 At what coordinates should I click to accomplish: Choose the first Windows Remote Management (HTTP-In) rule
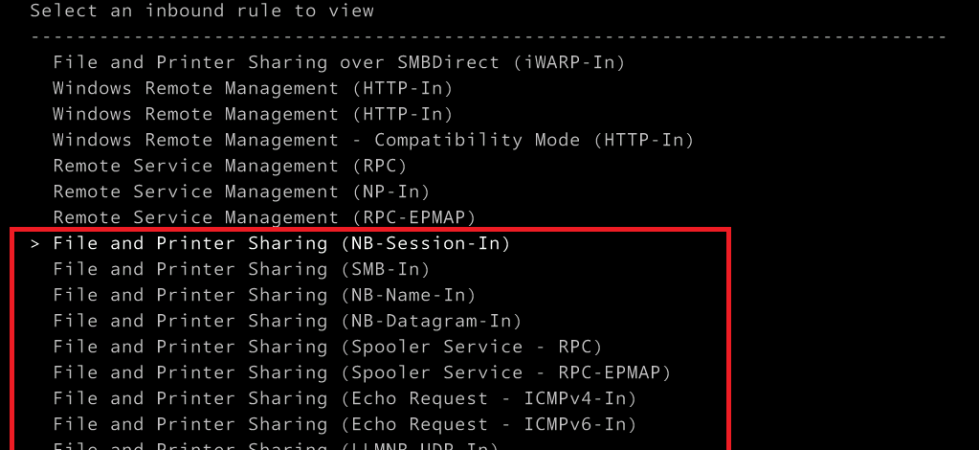(252, 88)
